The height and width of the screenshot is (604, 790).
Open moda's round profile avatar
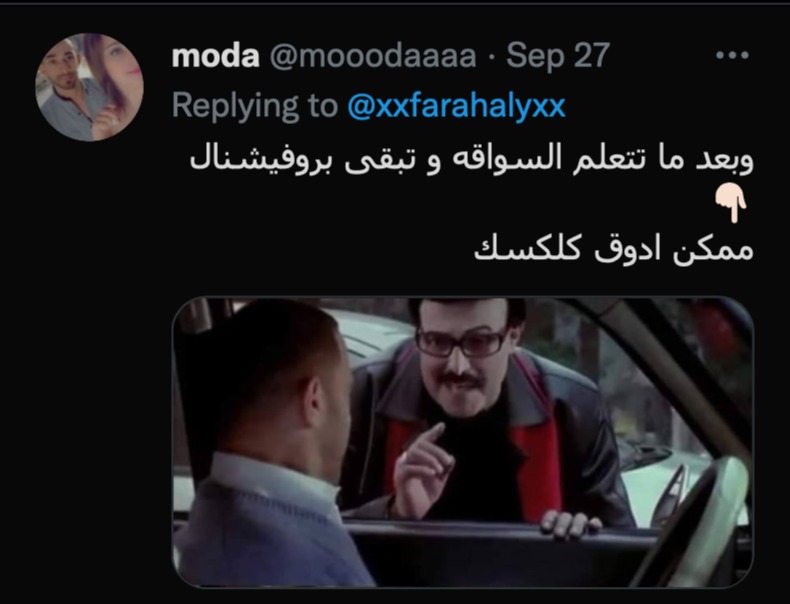[89, 87]
